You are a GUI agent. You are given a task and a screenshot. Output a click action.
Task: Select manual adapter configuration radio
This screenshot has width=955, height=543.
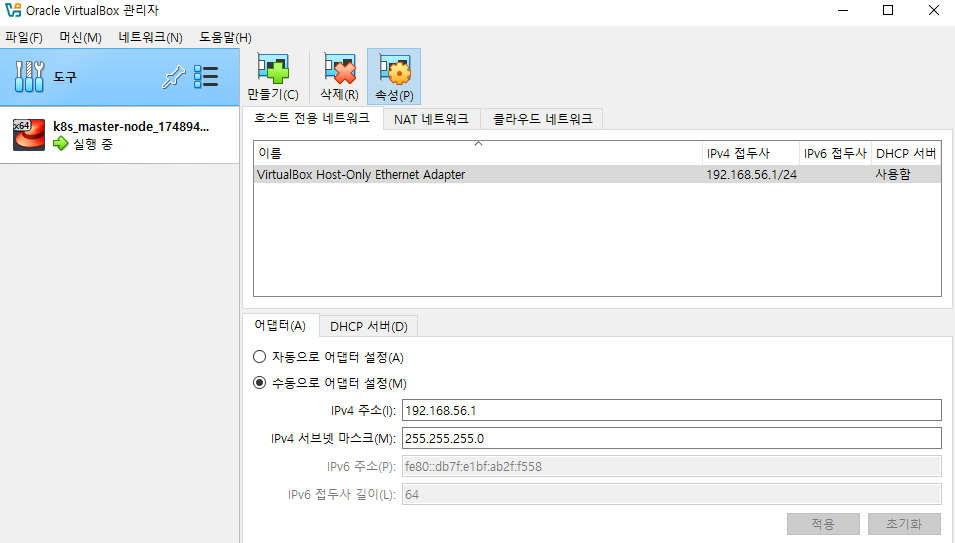259,383
